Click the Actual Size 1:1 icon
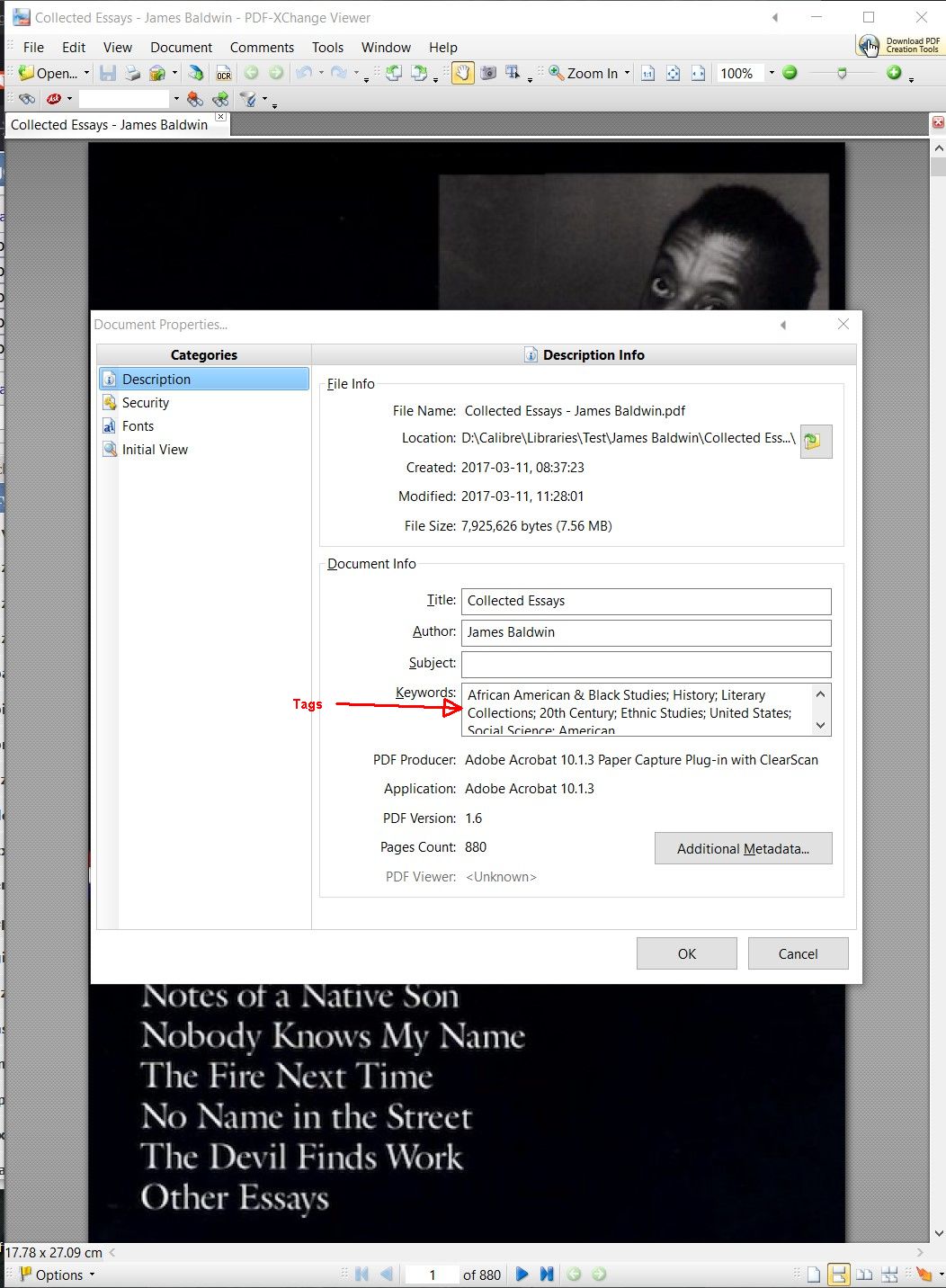Screen dimensions: 946x1288 point(647,73)
